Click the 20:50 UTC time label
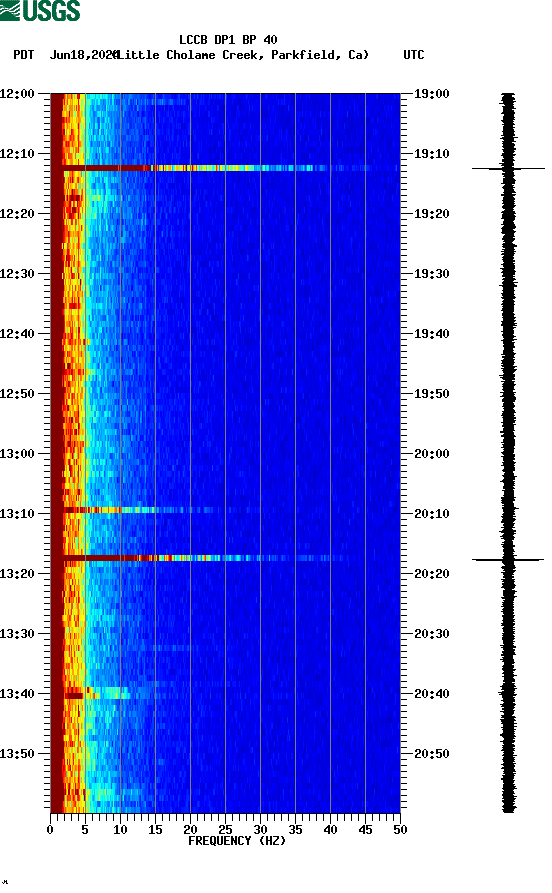This screenshot has width=552, height=893. 432,753
